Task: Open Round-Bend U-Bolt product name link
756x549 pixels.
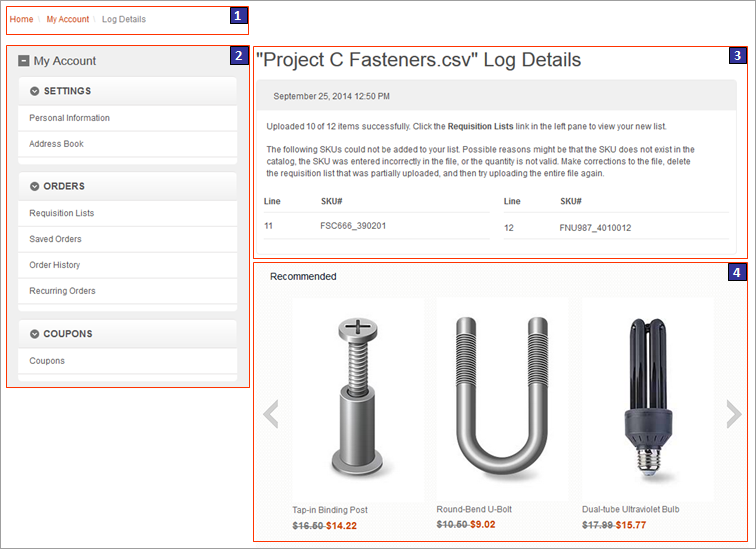Action: (x=473, y=509)
